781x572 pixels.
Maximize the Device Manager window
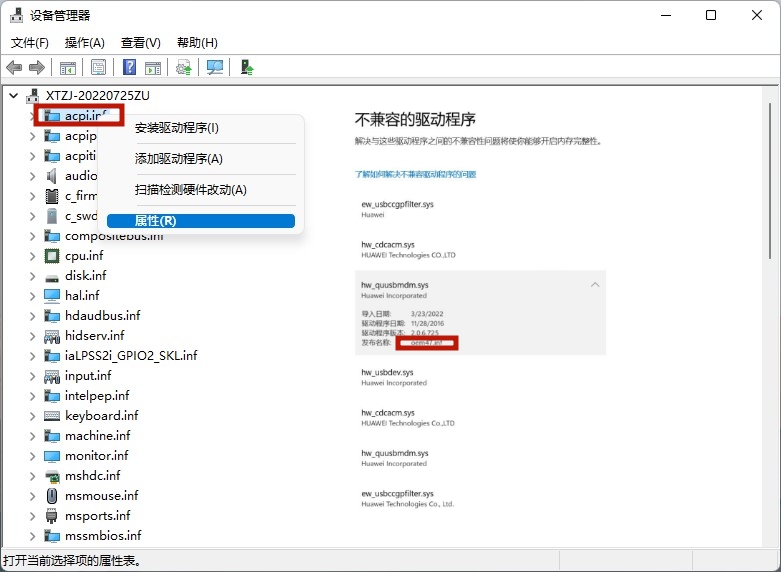pos(711,15)
